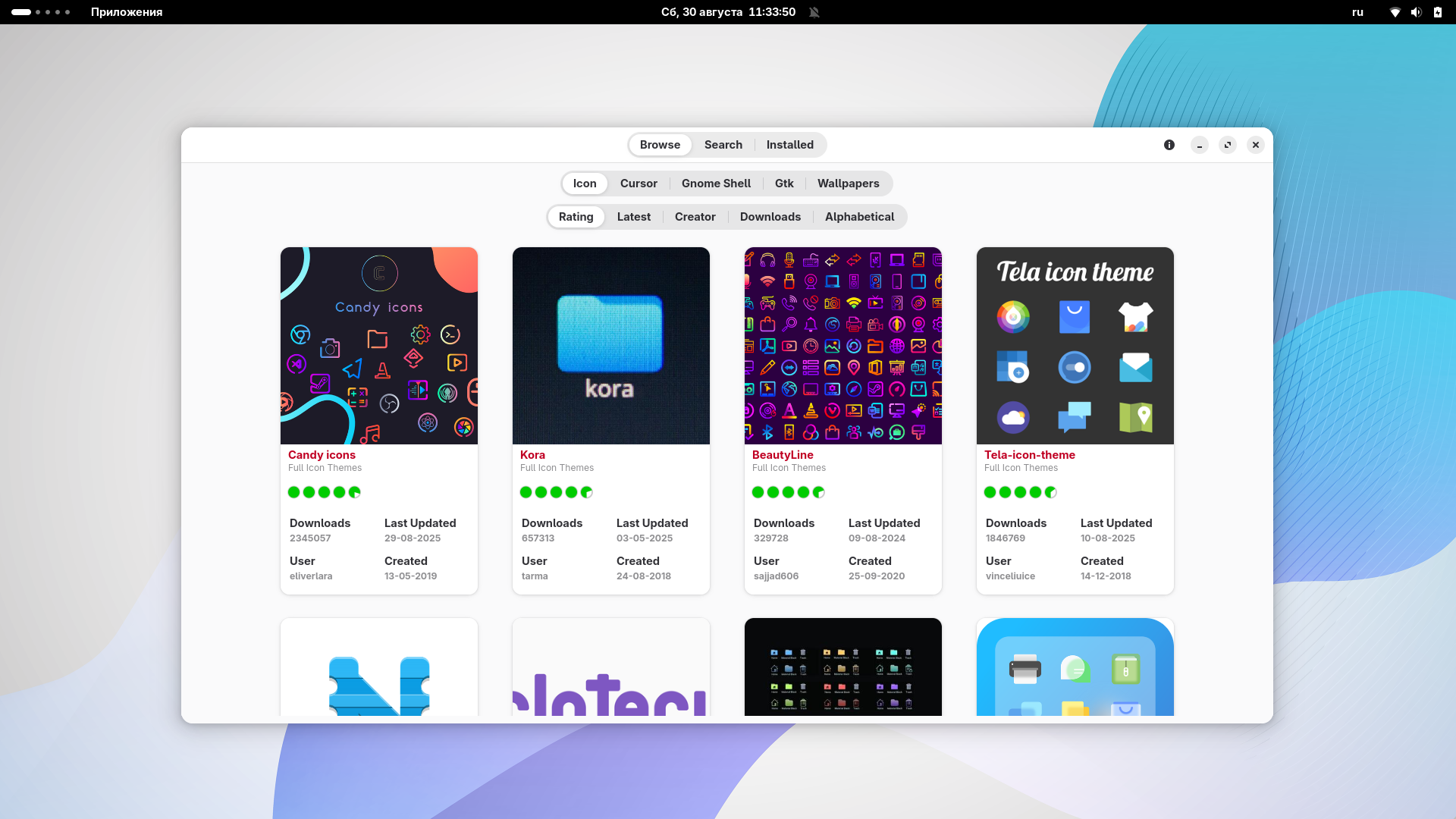This screenshot has height=819, width=1456.
Task: Click created date 14-12-2018
Action: tap(1106, 576)
